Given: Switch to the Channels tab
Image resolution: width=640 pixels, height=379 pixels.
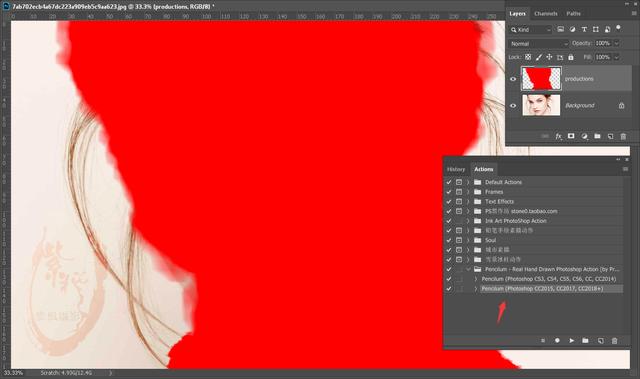Looking at the screenshot, I should 546,13.
